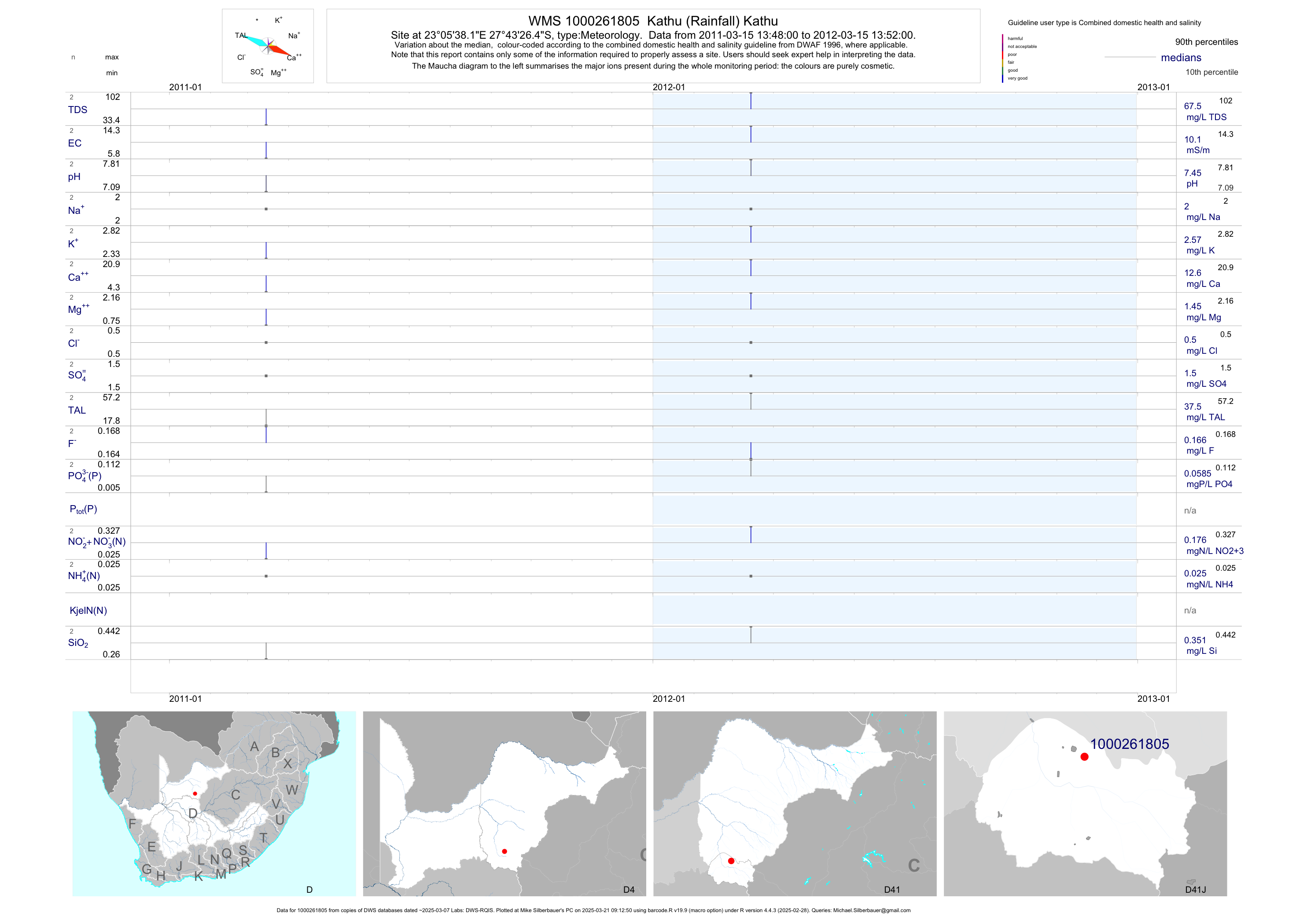
Task: Click the 2011-01 top axis label
Action: (x=185, y=87)
